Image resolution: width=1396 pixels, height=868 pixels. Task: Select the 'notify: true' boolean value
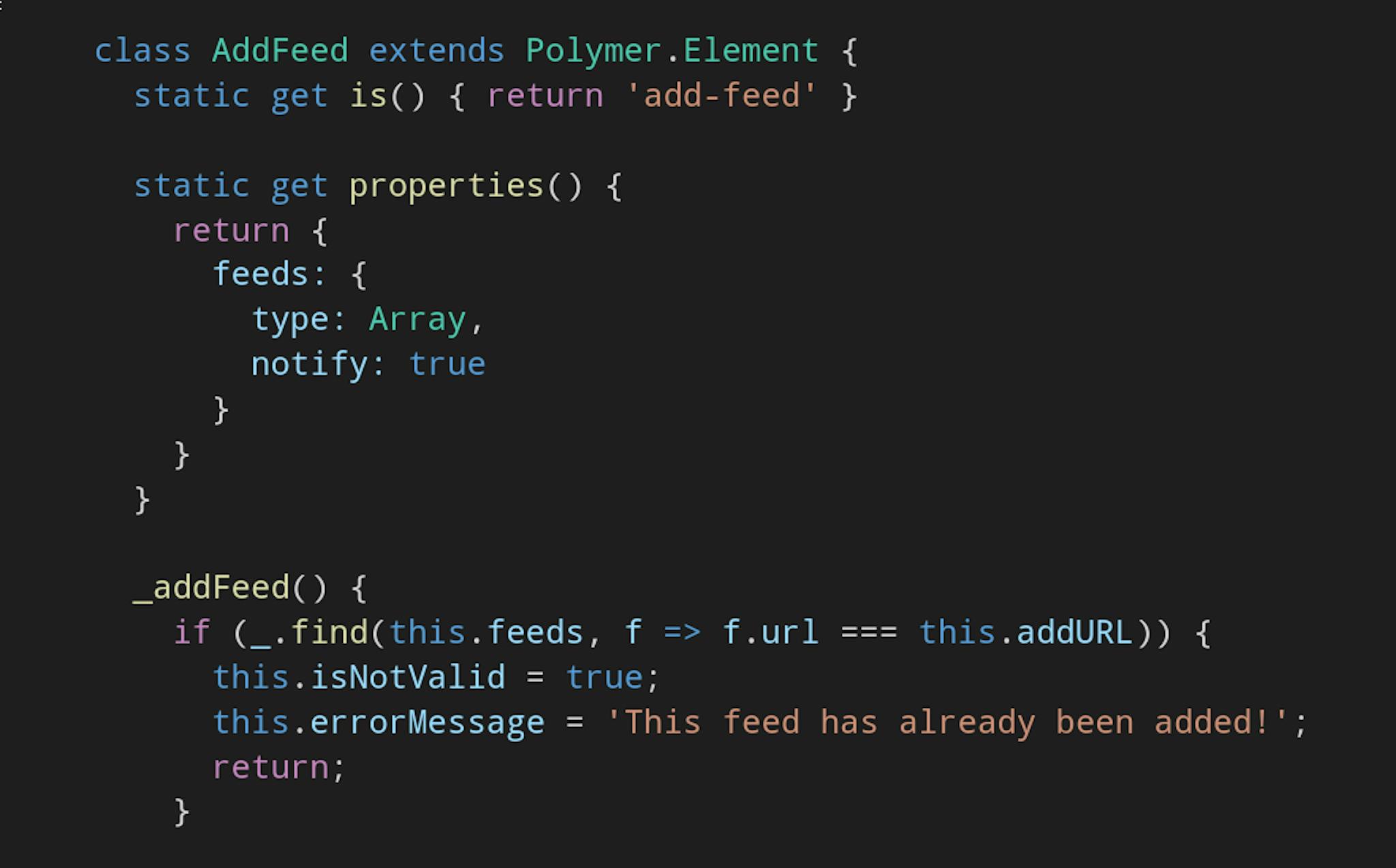(447, 362)
